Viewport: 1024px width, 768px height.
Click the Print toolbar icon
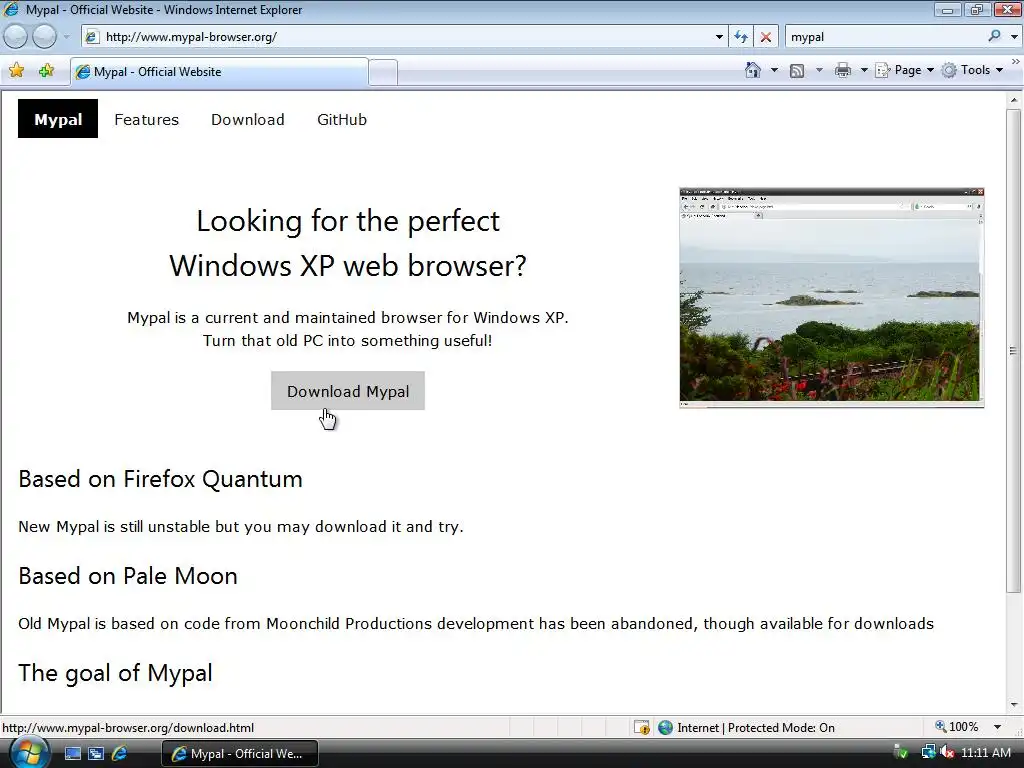(x=843, y=70)
